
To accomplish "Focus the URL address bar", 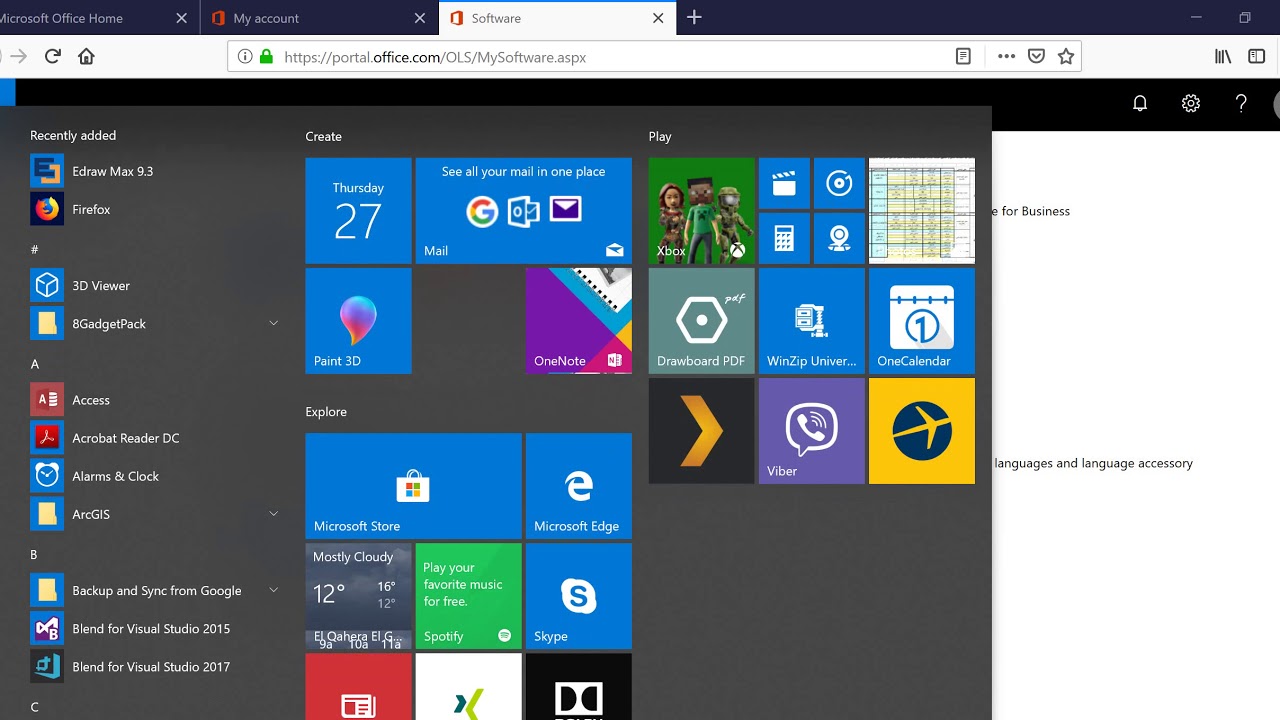I will (x=656, y=57).
